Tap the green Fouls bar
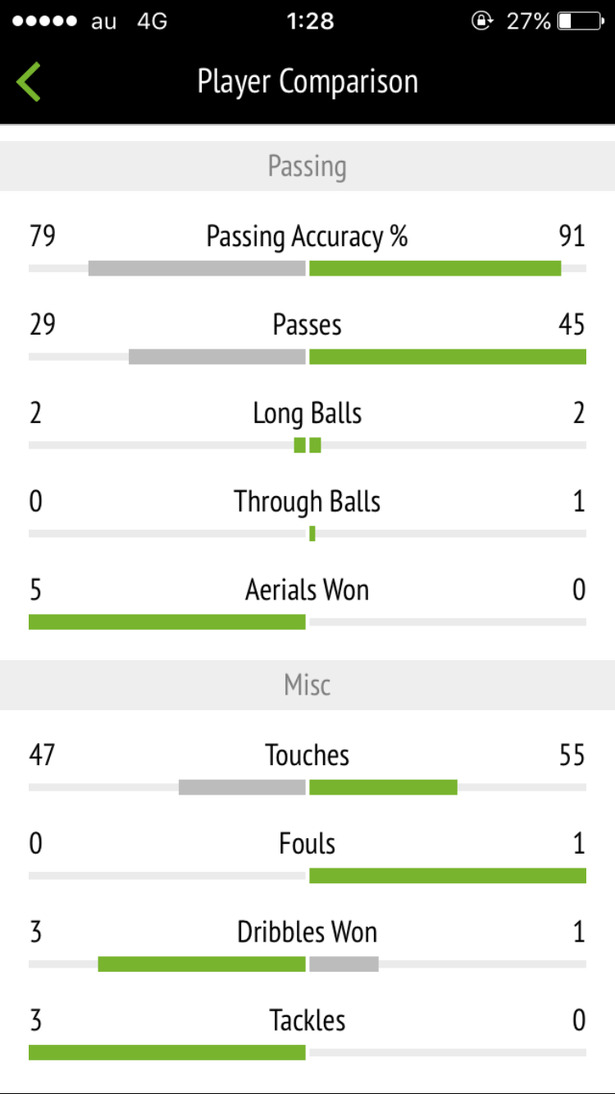 (447, 876)
